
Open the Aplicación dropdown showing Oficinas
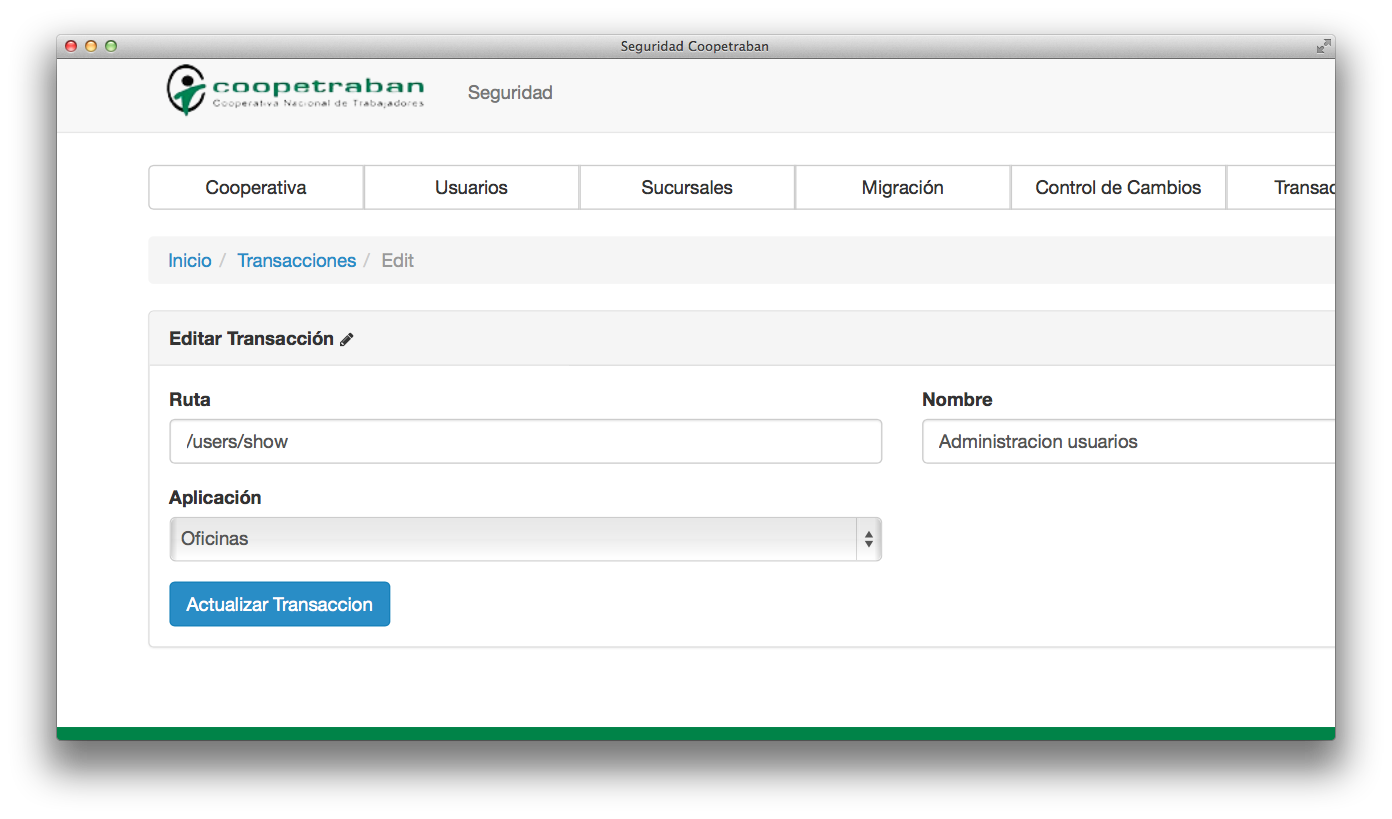pos(526,539)
